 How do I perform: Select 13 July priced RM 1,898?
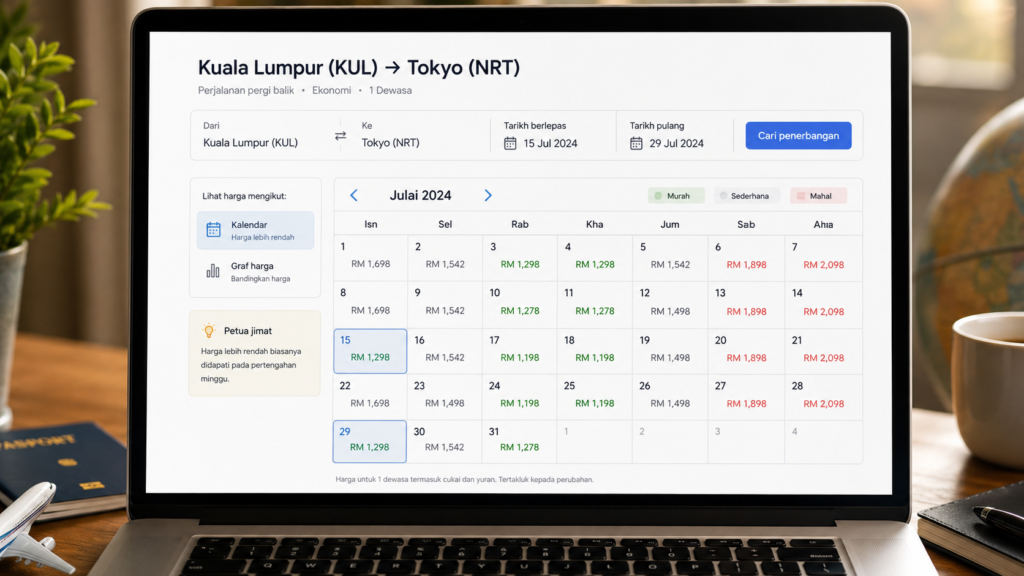746,305
